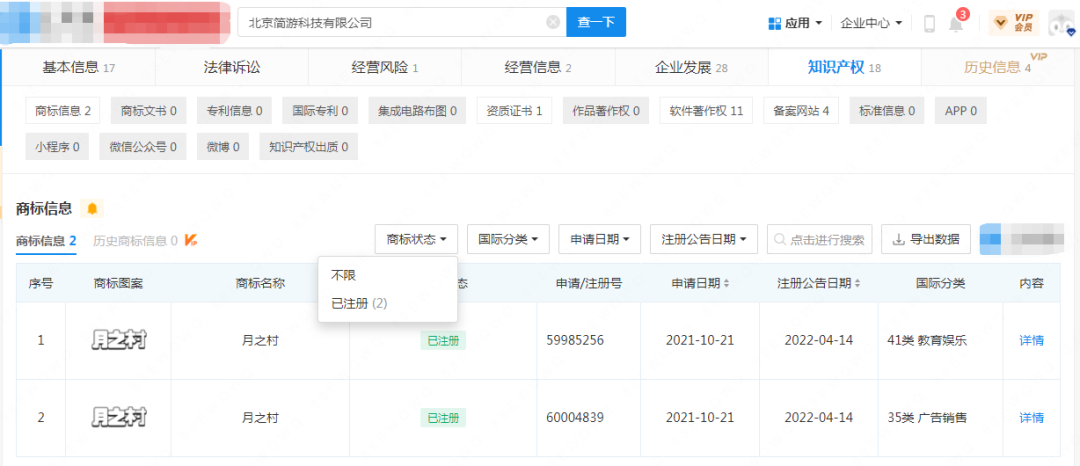
Task: Open the 应用 dropdown in header
Action: pyautogui.click(x=795, y=23)
